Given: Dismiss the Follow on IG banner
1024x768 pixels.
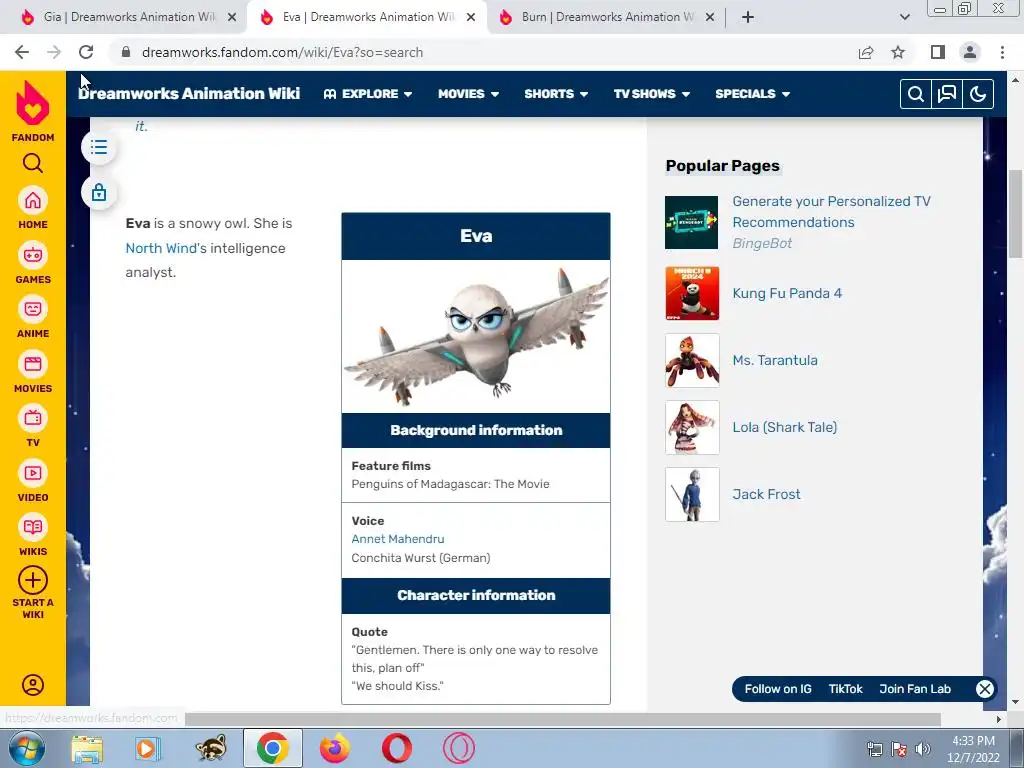Looking at the screenshot, I should pos(985,689).
